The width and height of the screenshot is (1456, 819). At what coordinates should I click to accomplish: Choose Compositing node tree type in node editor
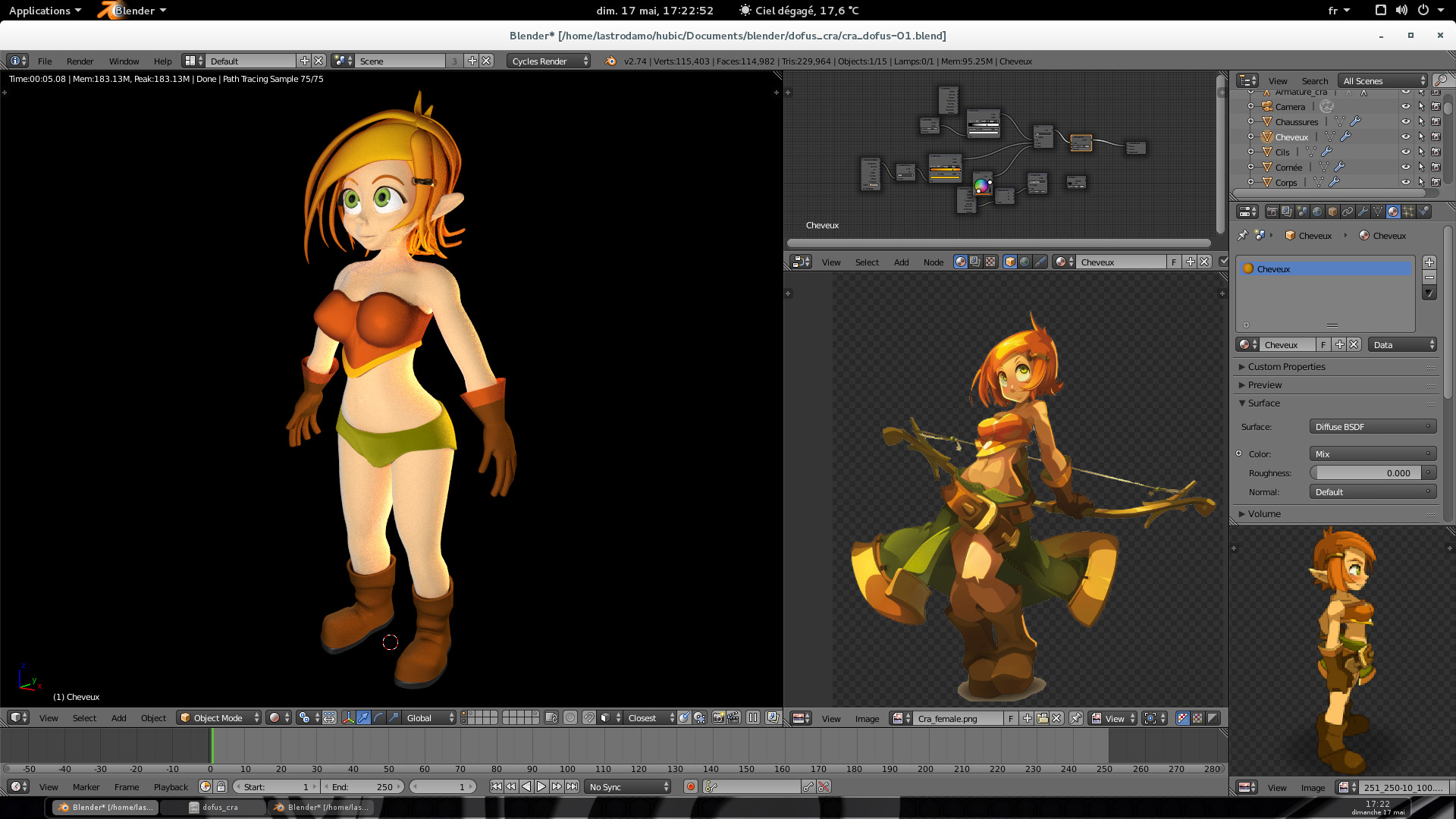(x=975, y=262)
